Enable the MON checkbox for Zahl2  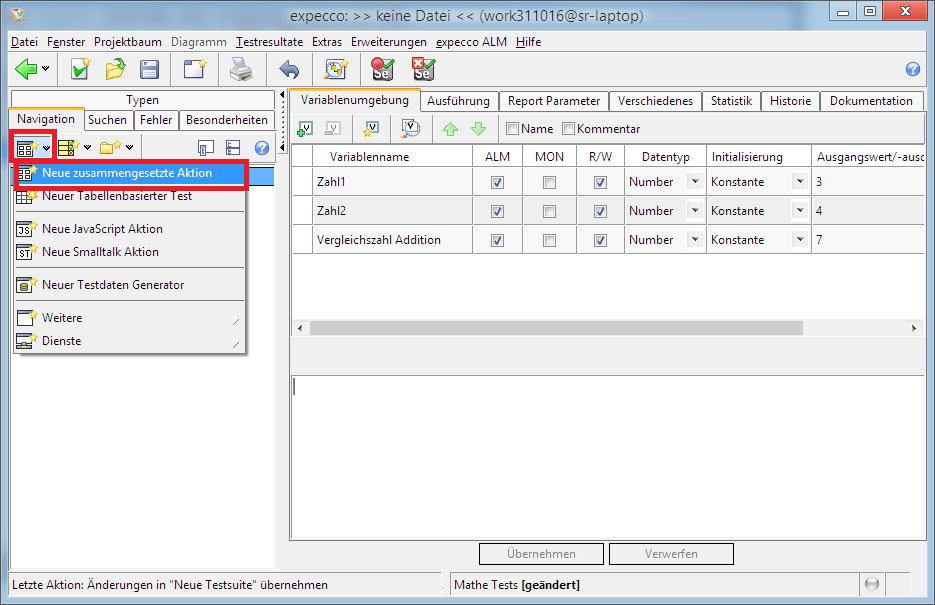[549, 211]
